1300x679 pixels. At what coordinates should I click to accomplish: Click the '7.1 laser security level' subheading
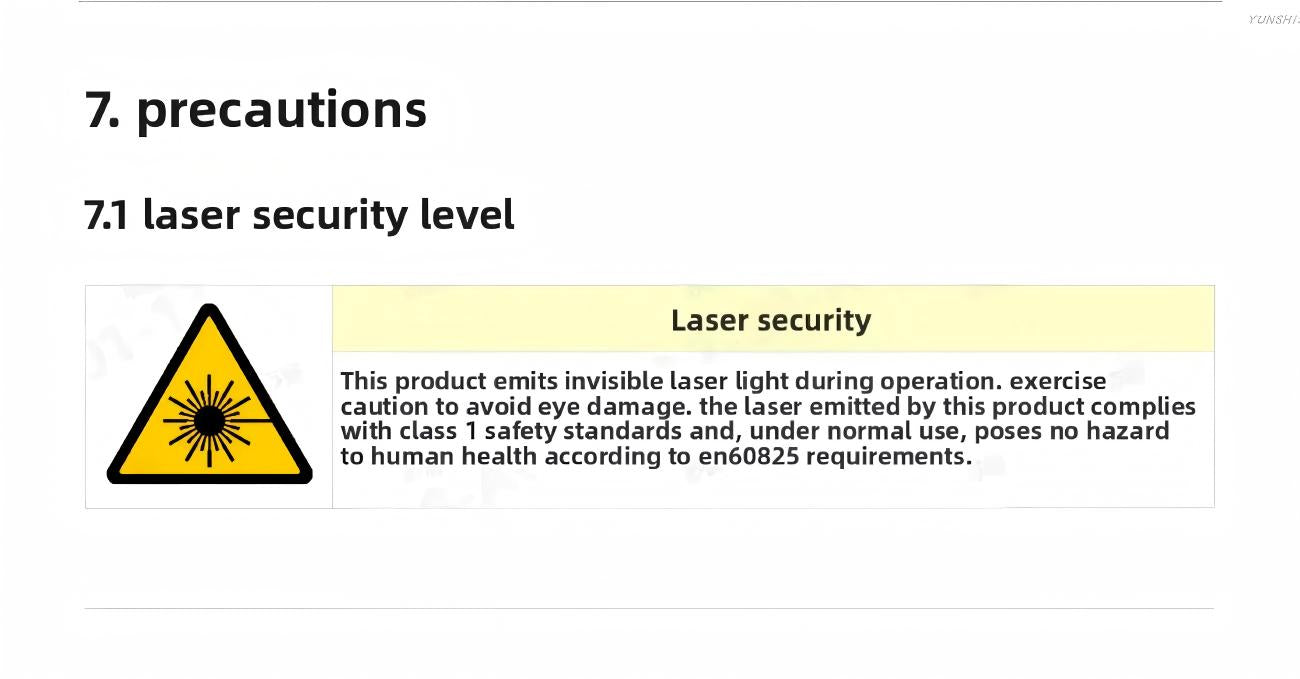pos(299,214)
